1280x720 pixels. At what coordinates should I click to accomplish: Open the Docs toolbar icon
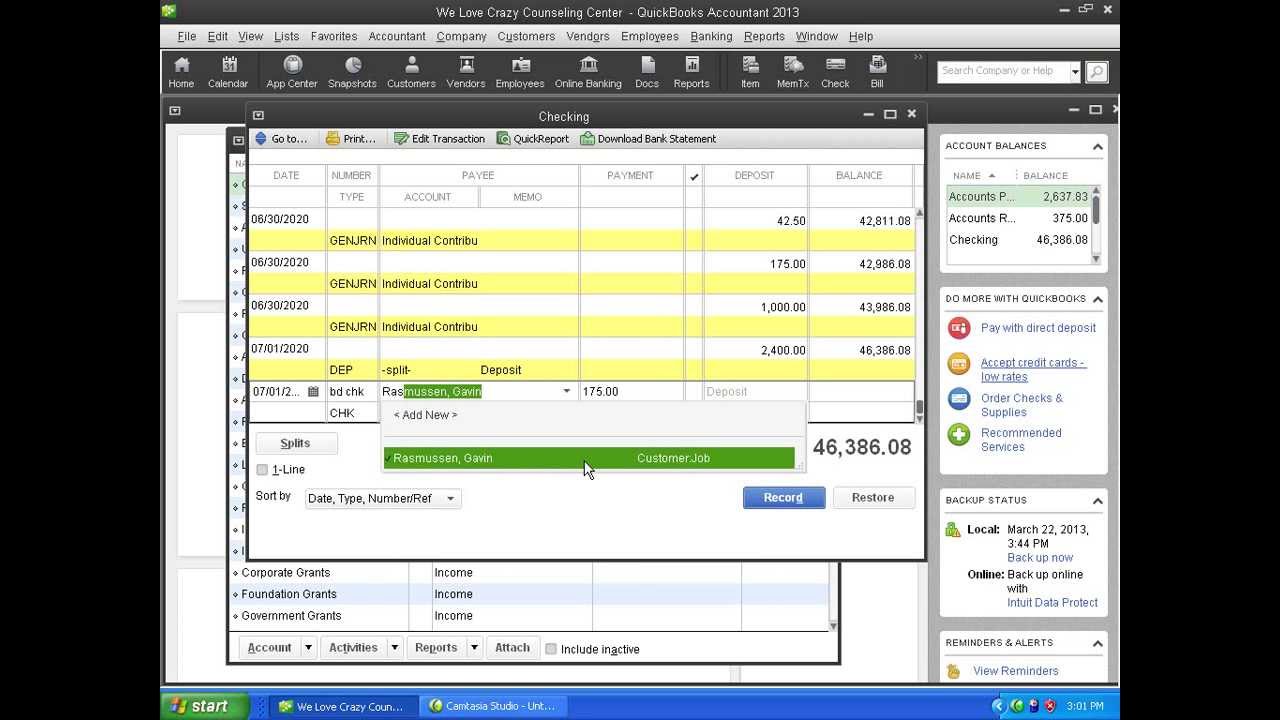coord(647,72)
